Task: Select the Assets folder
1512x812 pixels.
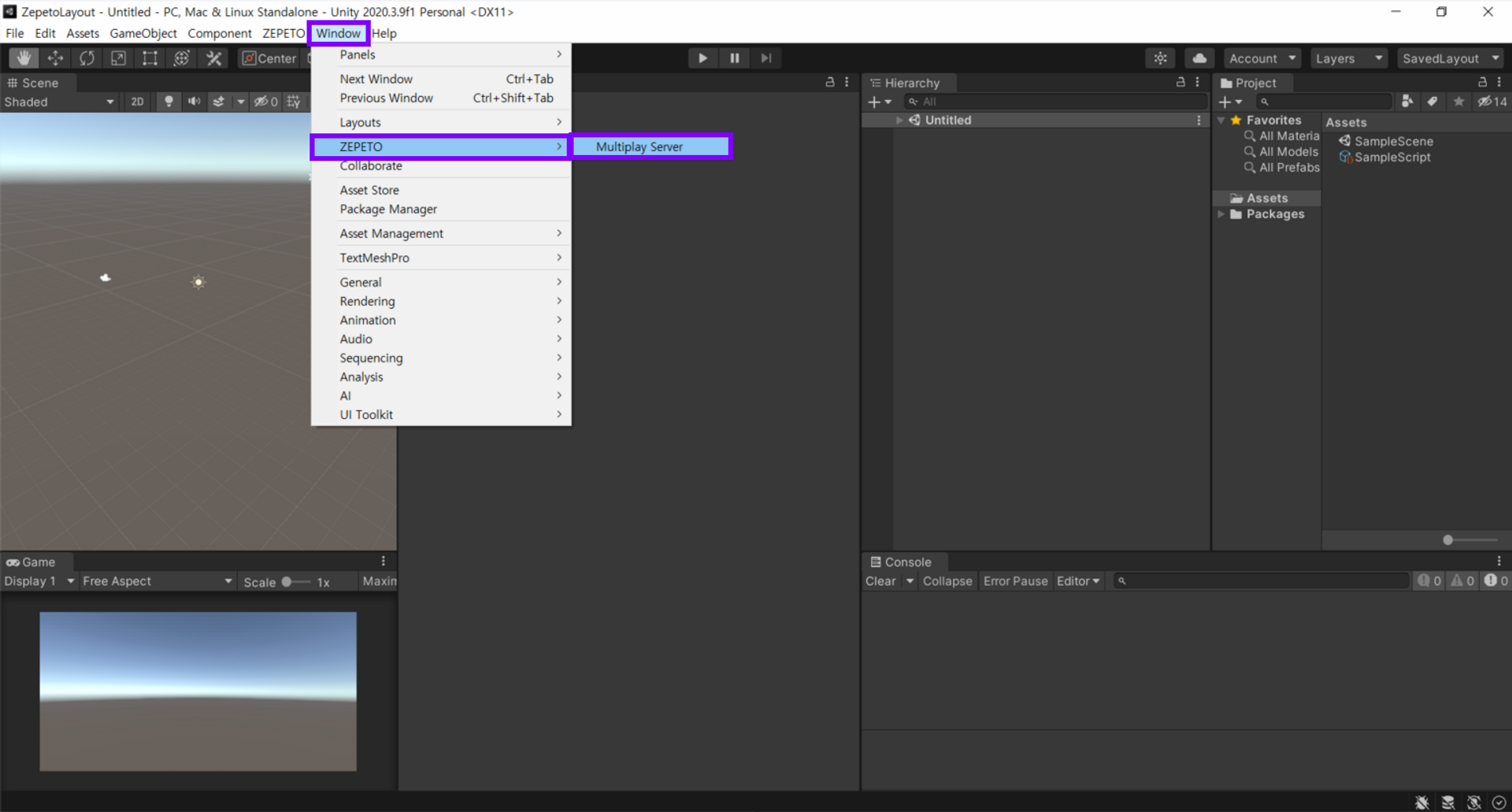Action: click(1266, 198)
